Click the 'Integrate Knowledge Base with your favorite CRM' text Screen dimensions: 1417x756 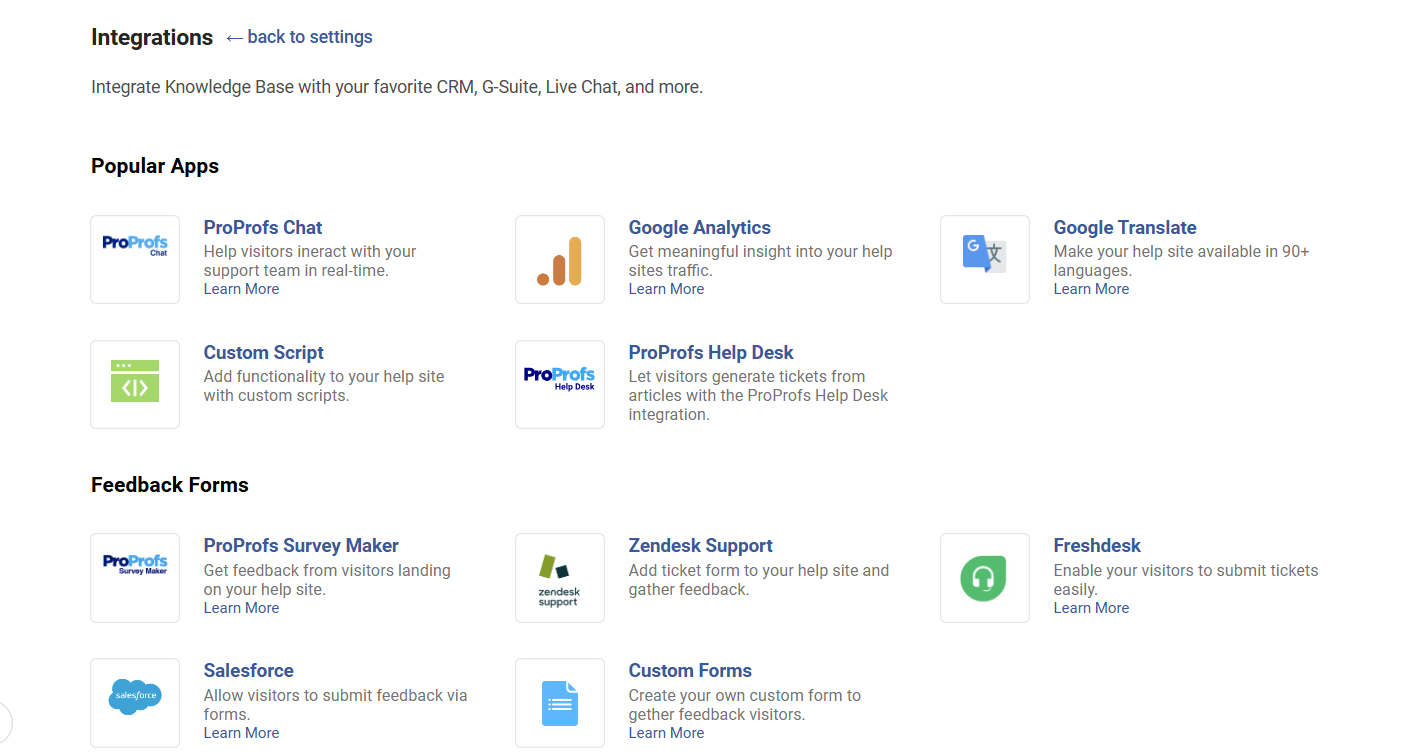click(397, 87)
